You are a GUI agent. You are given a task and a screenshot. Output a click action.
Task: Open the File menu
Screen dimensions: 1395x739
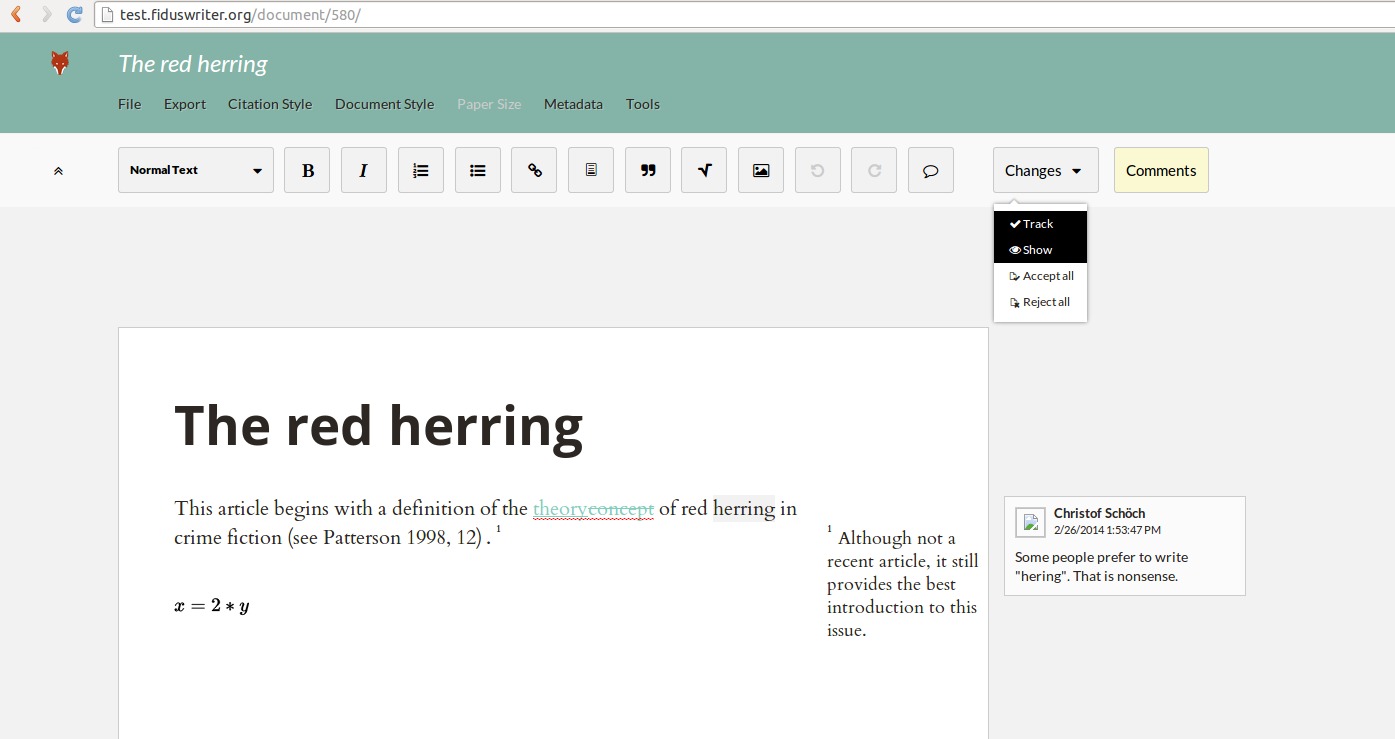coord(129,104)
